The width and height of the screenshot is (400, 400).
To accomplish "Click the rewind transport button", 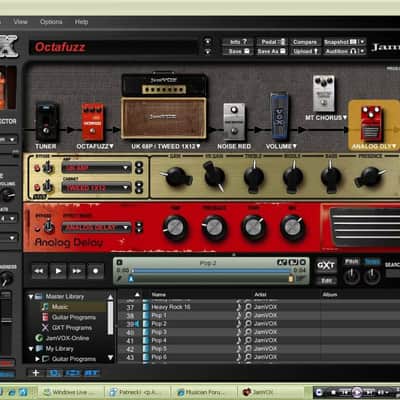I will [39, 271].
